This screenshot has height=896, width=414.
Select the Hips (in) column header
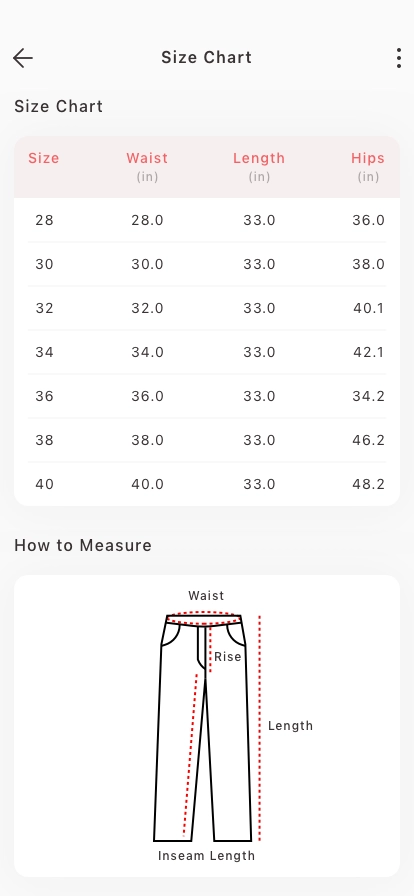pyautogui.click(x=368, y=166)
